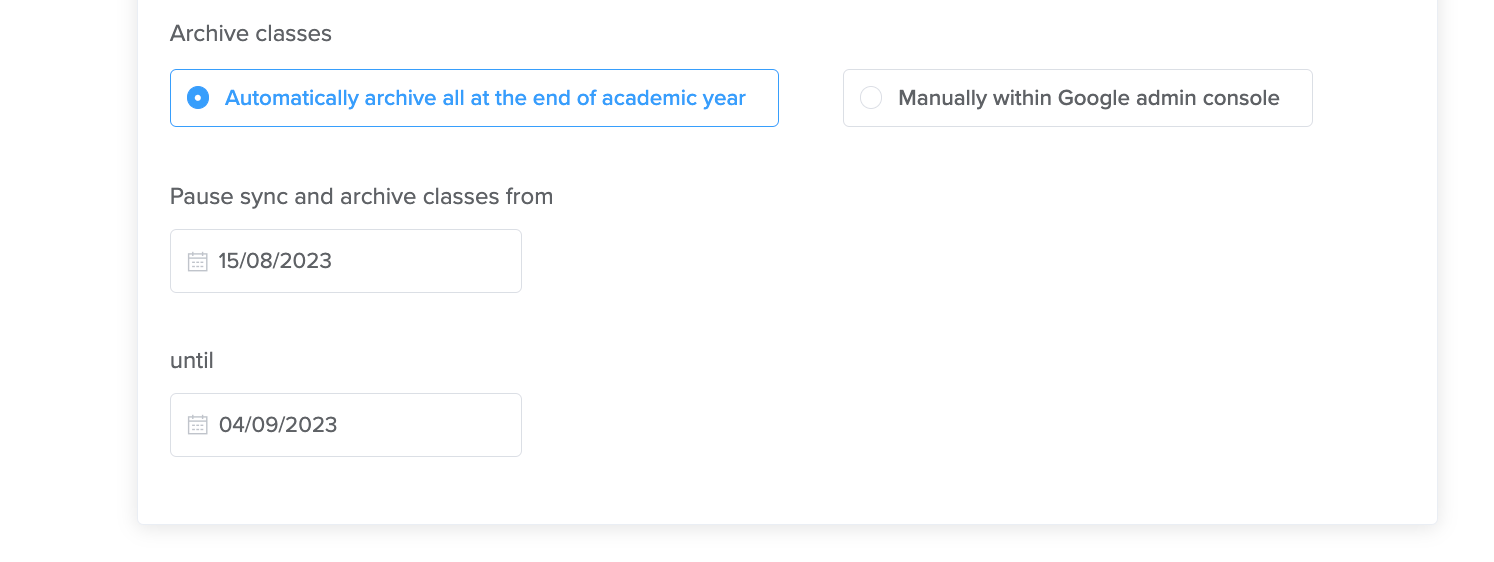Select the Manually within Google admin console radio circle
1494x562 pixels.
(871, 98)
